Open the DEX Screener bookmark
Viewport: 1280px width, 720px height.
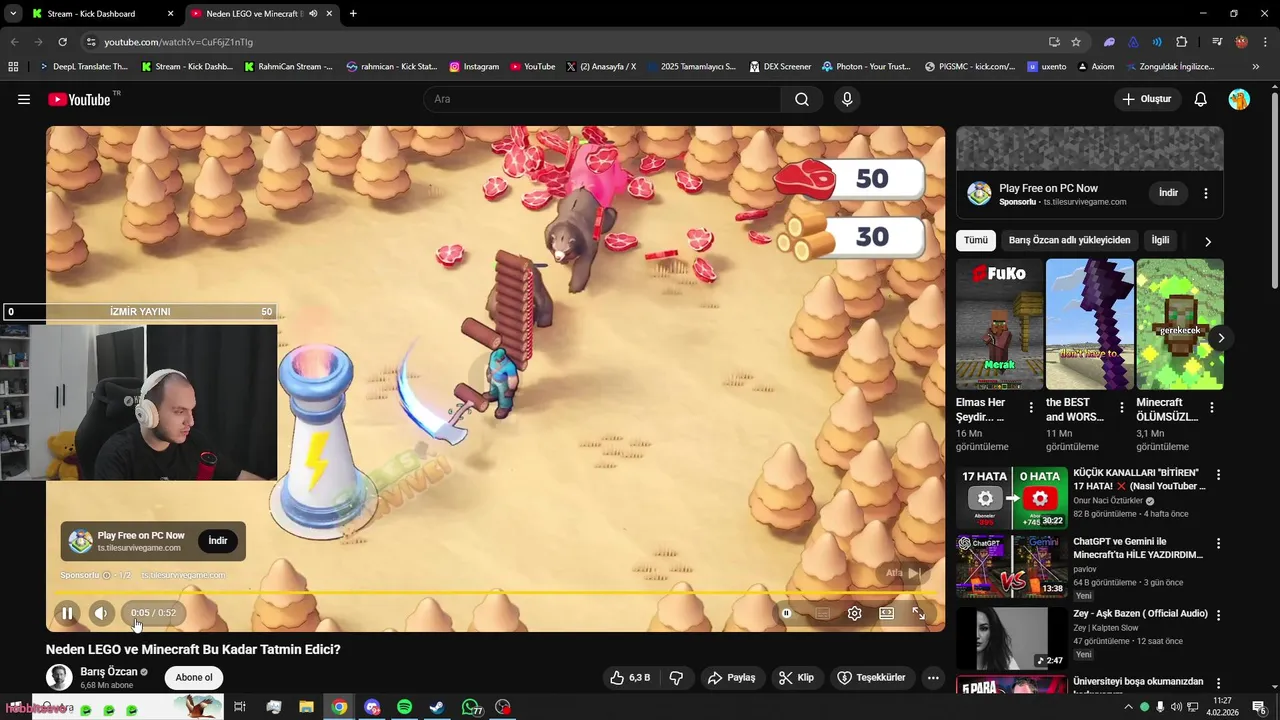(x=779, y=67)
